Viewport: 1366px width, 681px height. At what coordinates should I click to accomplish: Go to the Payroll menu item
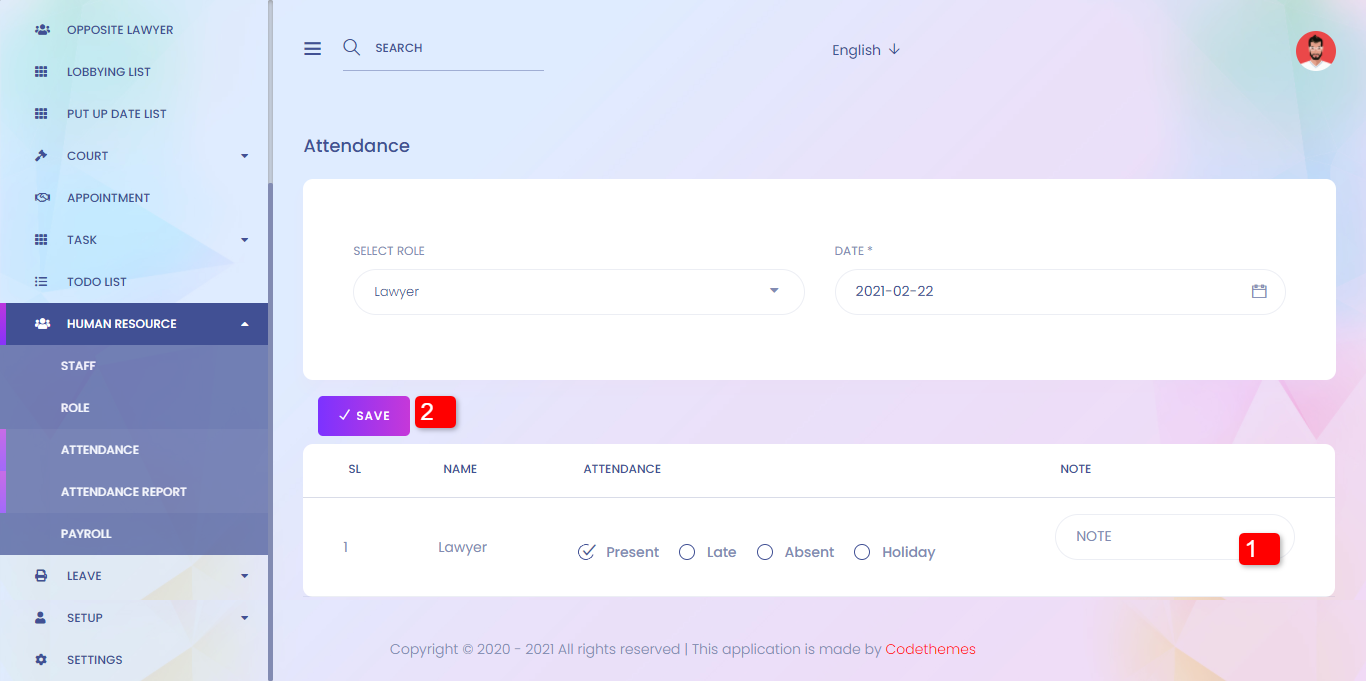pyautogui.click(x=86, y=534)
